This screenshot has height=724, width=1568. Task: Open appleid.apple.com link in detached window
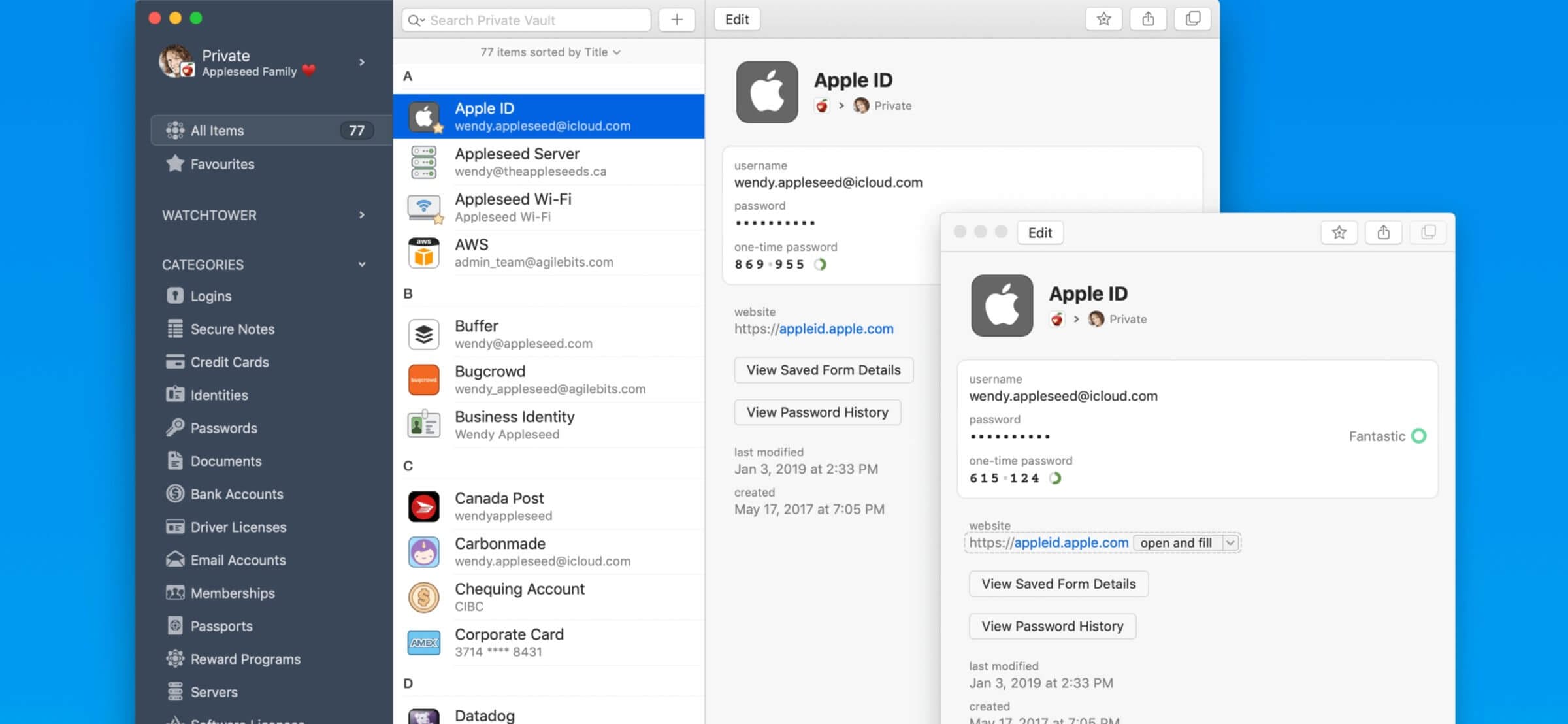point(1071,542)
